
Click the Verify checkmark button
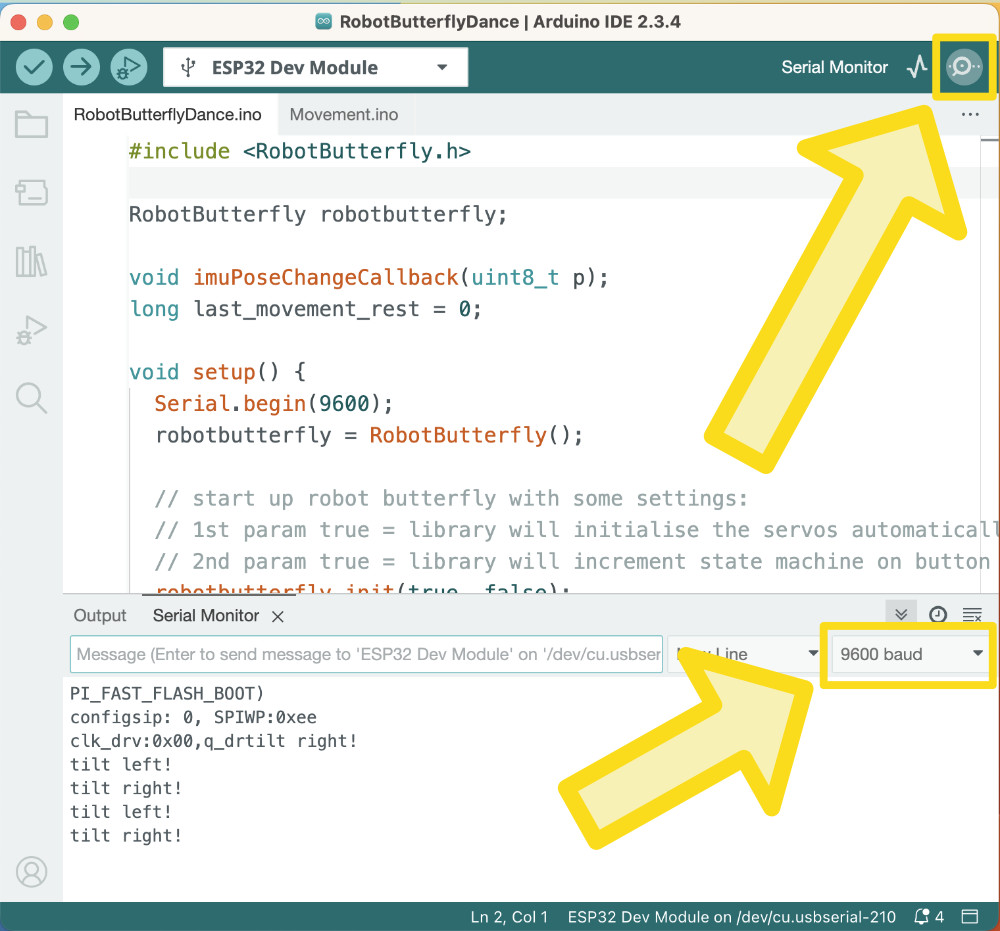coord(34,67)
